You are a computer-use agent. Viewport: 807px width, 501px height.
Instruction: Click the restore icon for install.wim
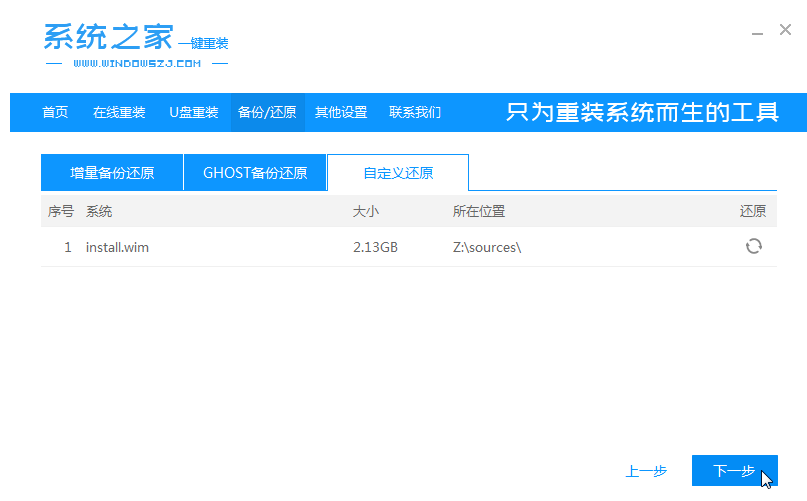[x=753, y=246]
